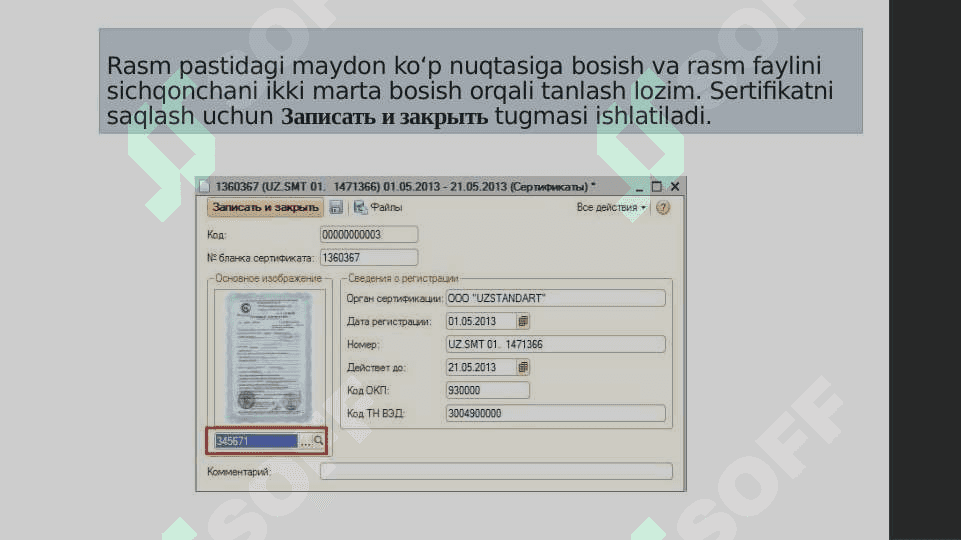Viewport: 961px width, 540px height.
Task: Click the Дата регистрации date field
Action: [x=480, y=321]
